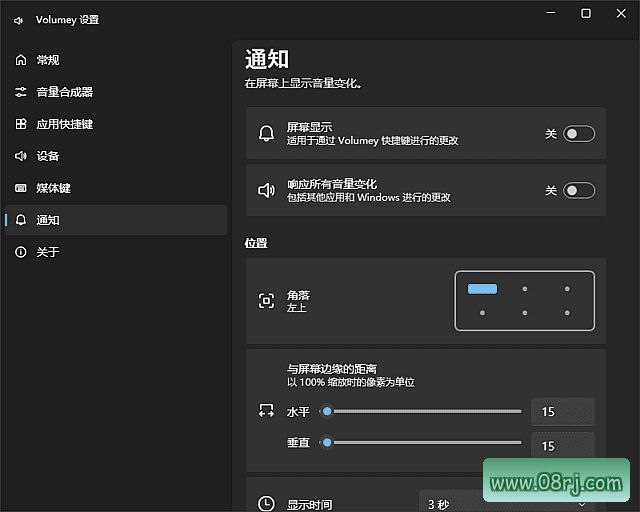Open the 常规 settings page
Image resolution: width=640 pixels, height=512 pixels.
[116, 60]
